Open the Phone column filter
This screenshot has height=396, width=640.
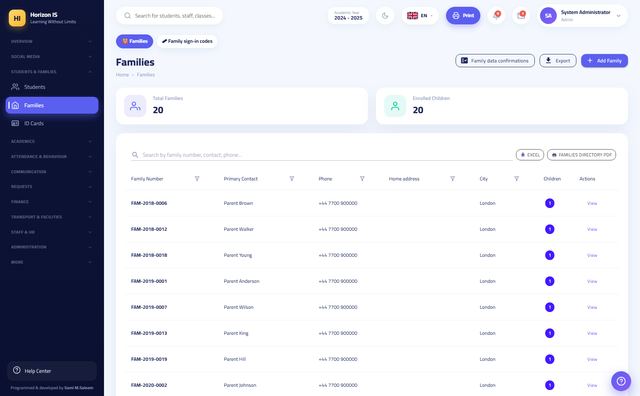pos(362,179)
